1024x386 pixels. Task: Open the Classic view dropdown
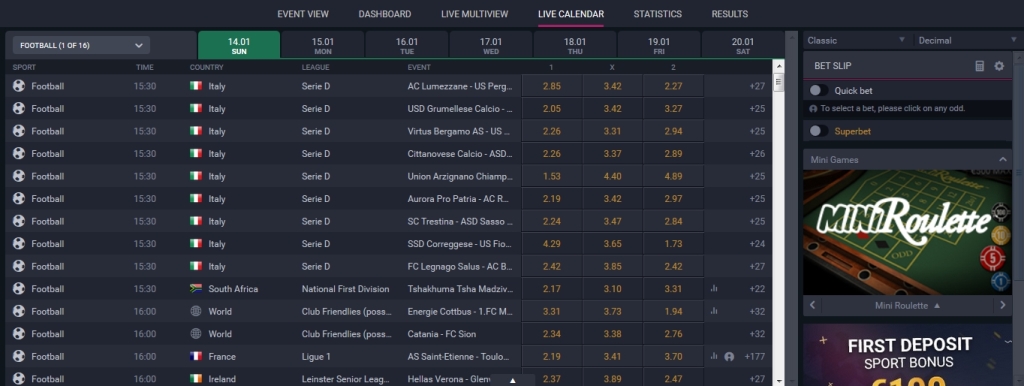857,40
